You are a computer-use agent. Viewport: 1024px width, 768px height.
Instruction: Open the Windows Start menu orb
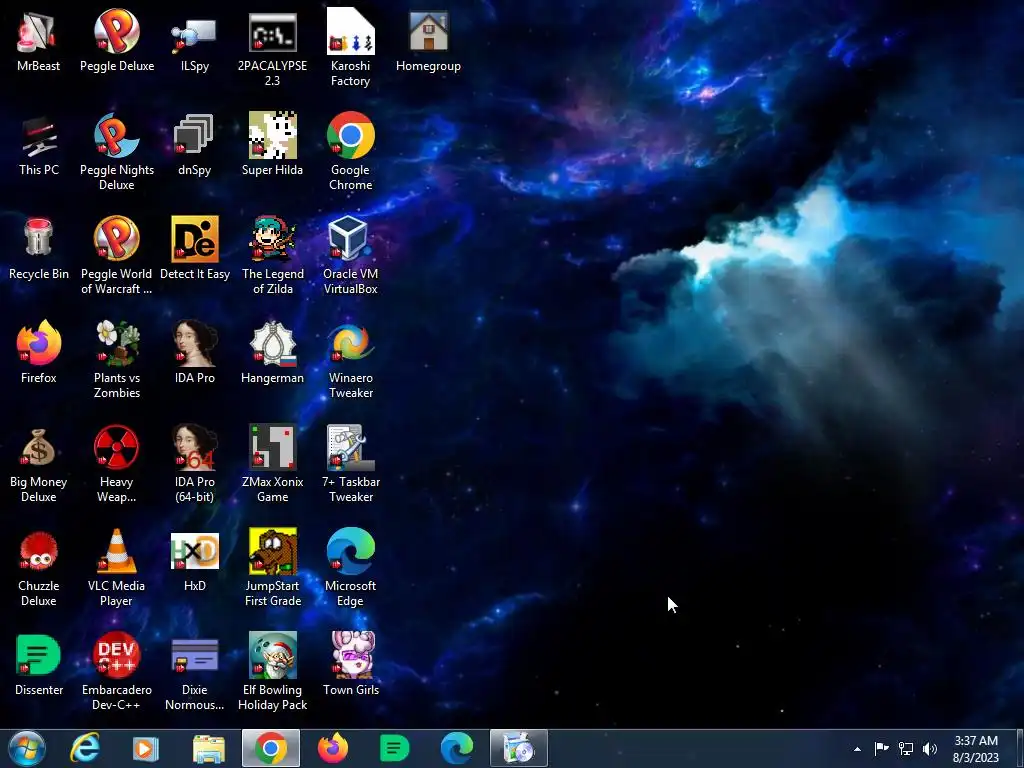click(27, 748)
